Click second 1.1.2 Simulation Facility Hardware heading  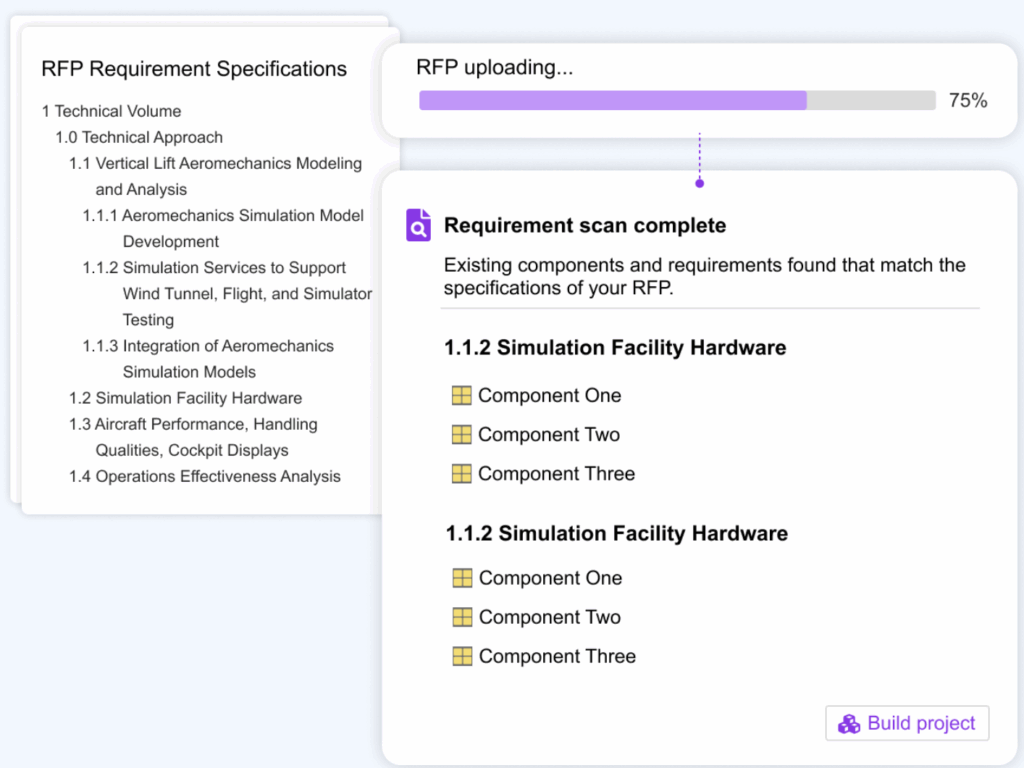point(616,534)
